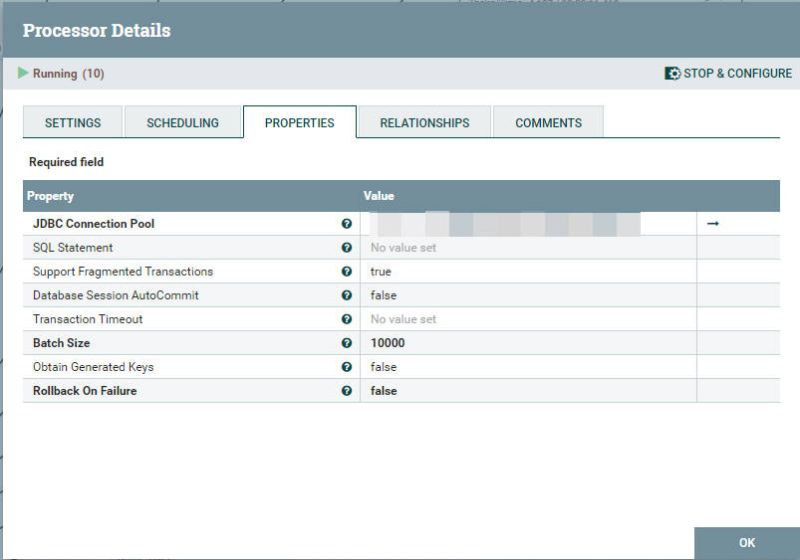The width and height of the screenshot is (800, 560).
Task: Open the Relationships tab
Action: click(424, 122)
